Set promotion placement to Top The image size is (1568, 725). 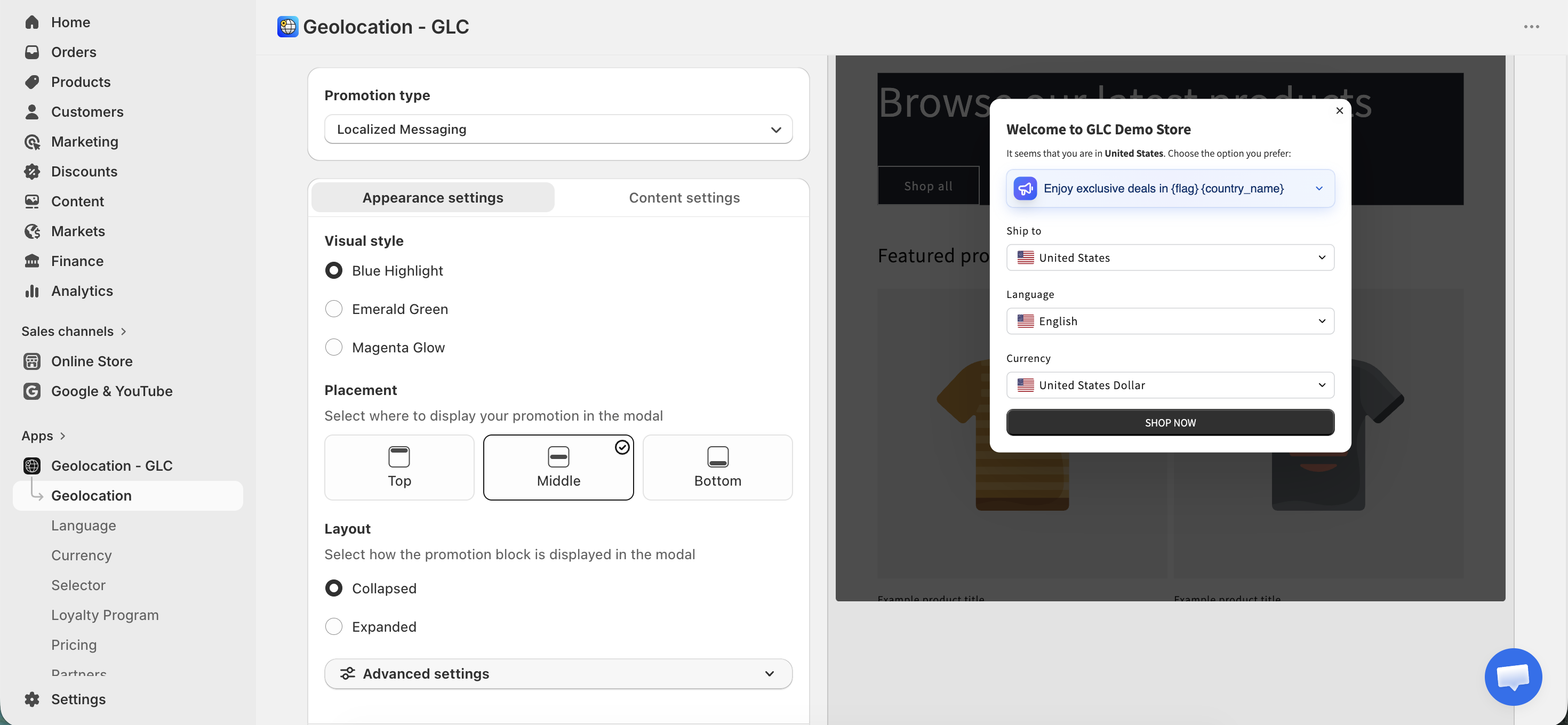399,467
